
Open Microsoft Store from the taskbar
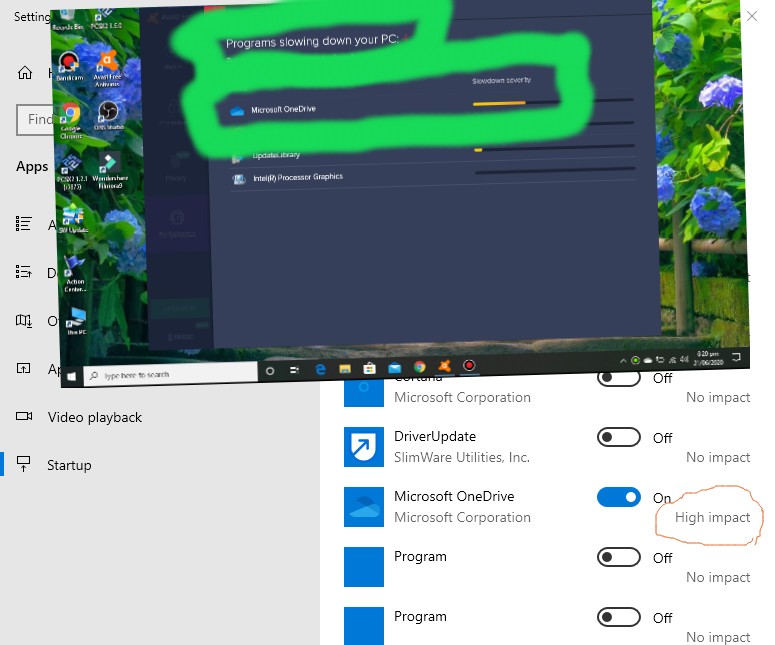click(x=369, y=368)
